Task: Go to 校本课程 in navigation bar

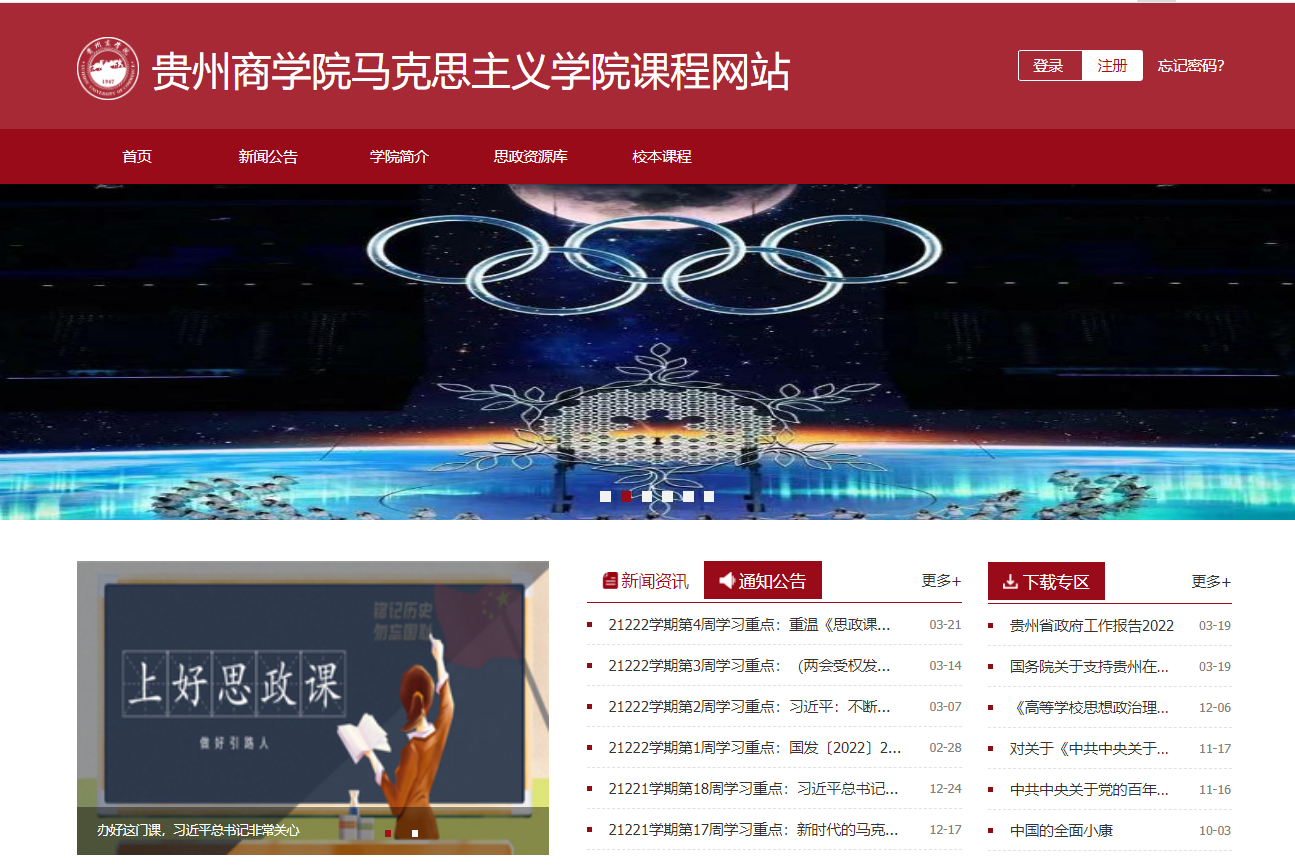Action: pos(661,157)
